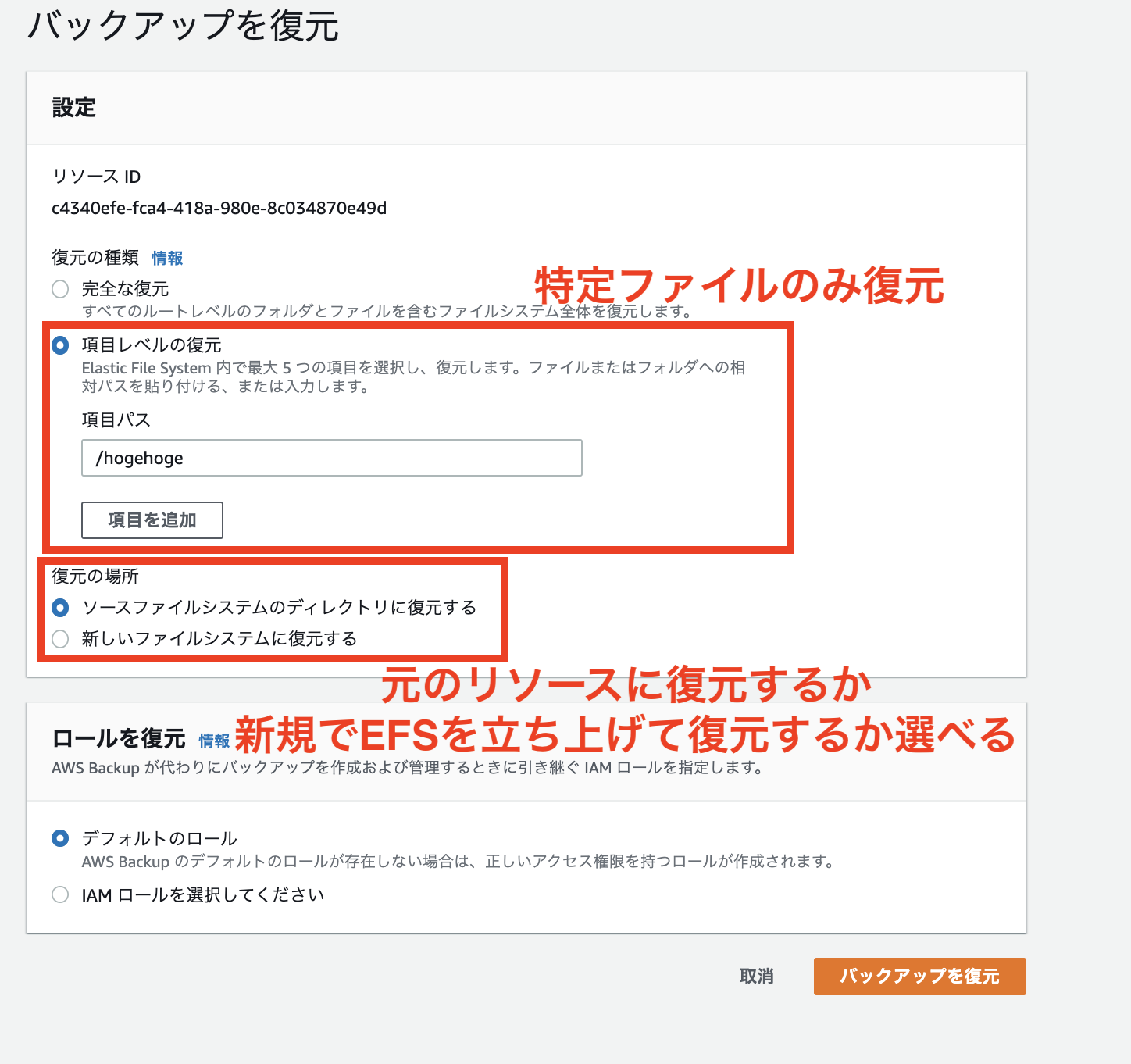
Task: Select the 完全な復元 radio option
Action: [60, 289]
